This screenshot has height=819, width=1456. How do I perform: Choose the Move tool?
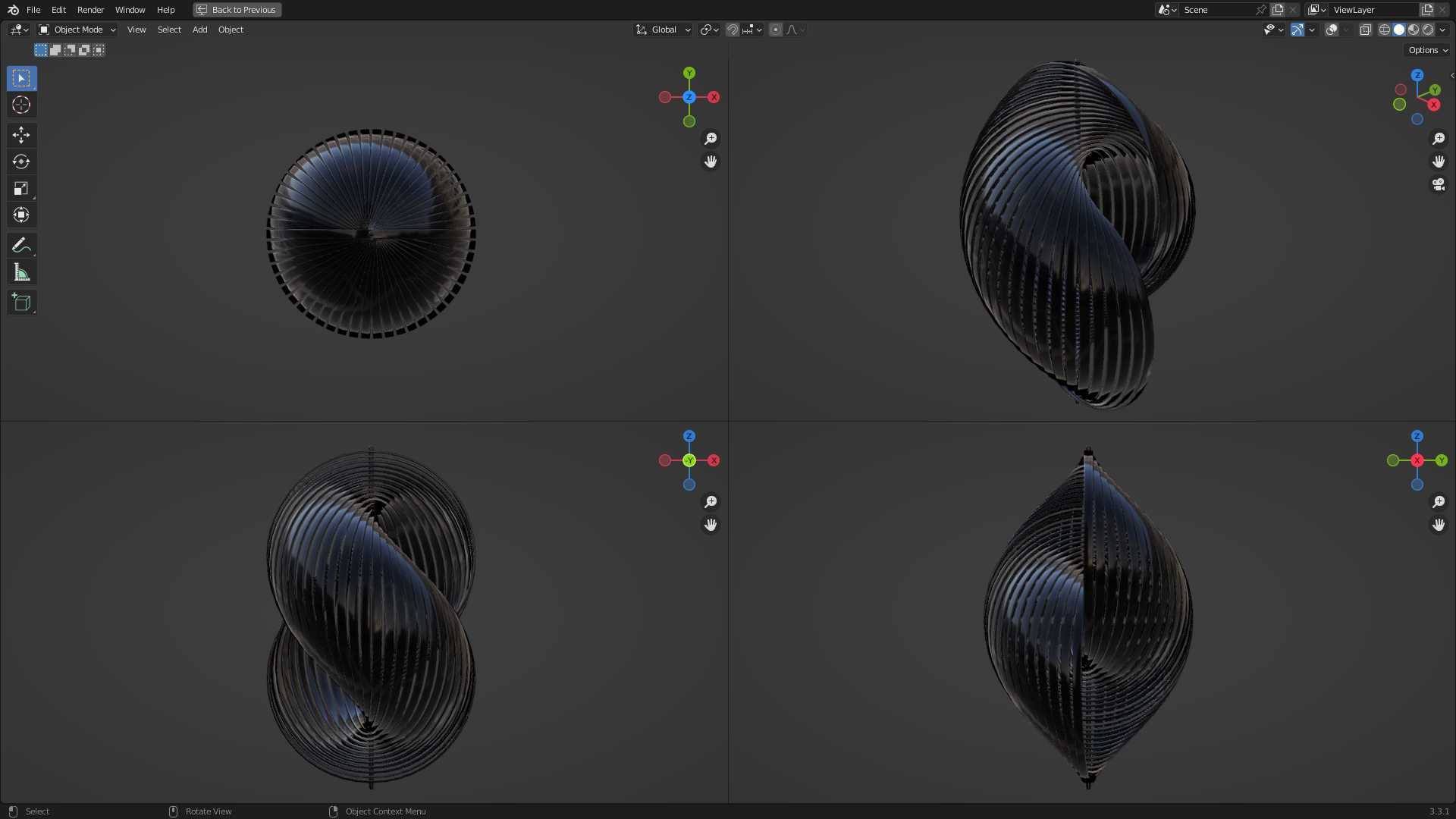21,135
